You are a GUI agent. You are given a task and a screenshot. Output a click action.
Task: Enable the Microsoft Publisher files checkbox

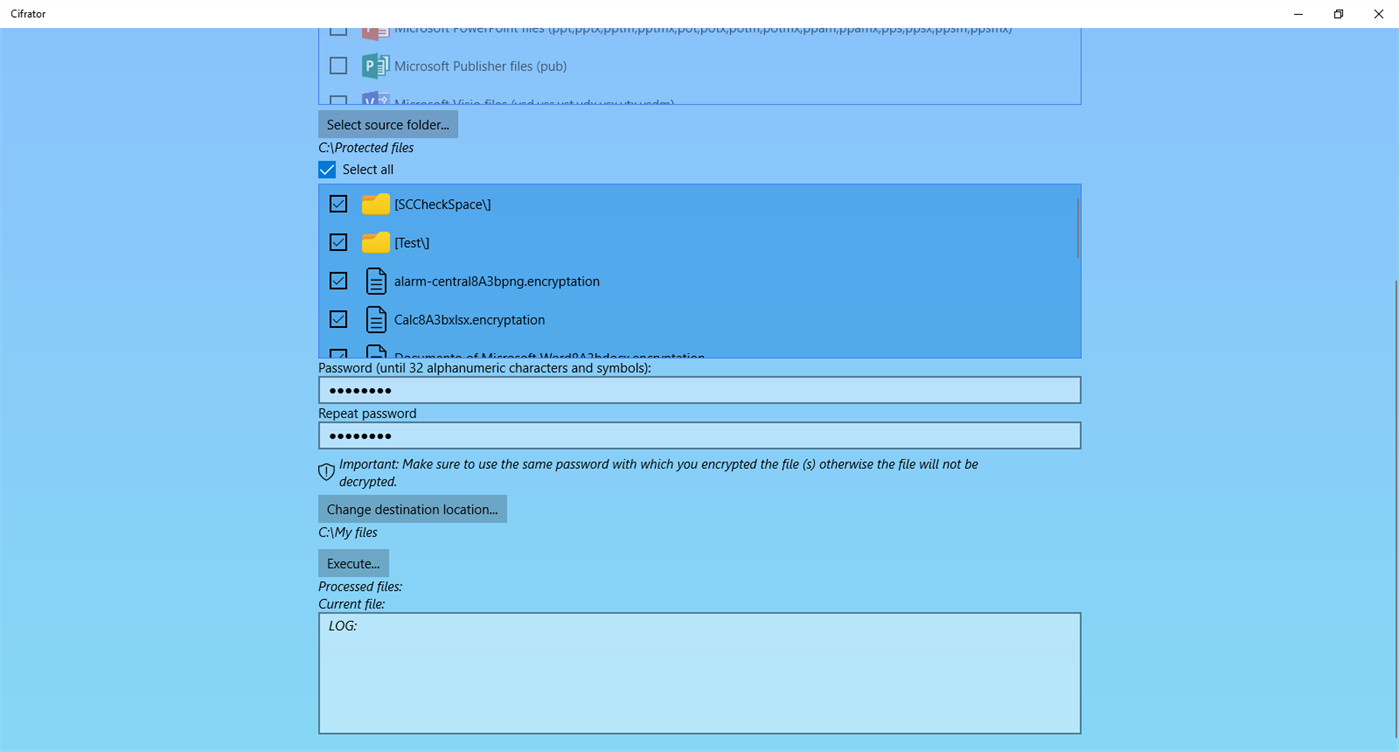click(x=338, y=65)
